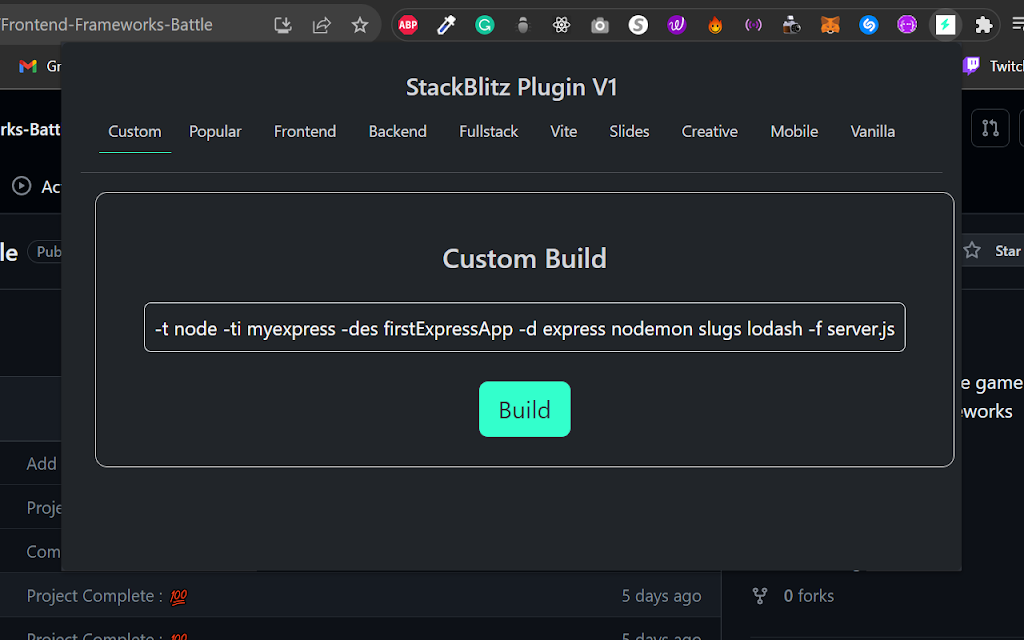Image resolution: width=1024 pixels, height=640 pixels.
Task: Toggle the StackBlitz lightning extension icon
Action: 946,25
